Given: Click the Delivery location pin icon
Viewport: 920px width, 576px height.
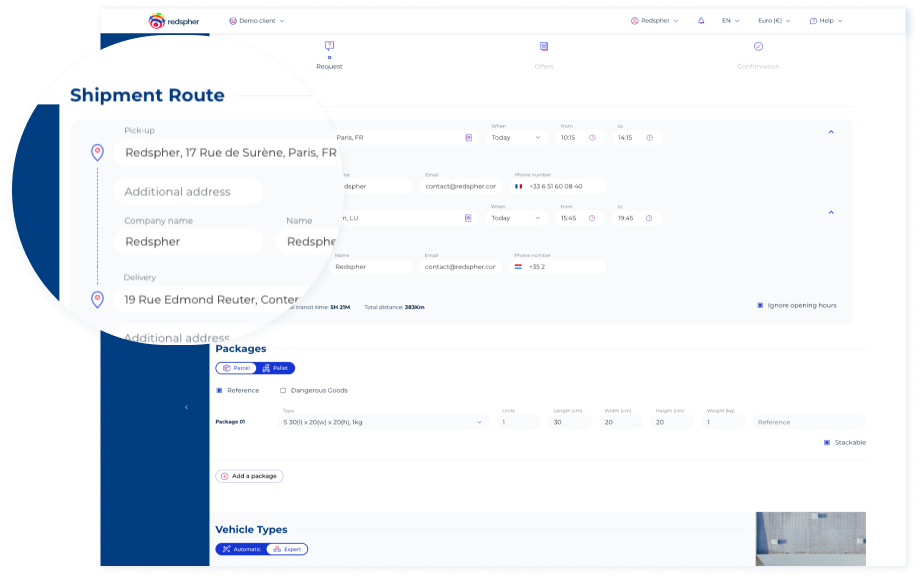Looking at the screenshot, I should [x=97, y=300].
